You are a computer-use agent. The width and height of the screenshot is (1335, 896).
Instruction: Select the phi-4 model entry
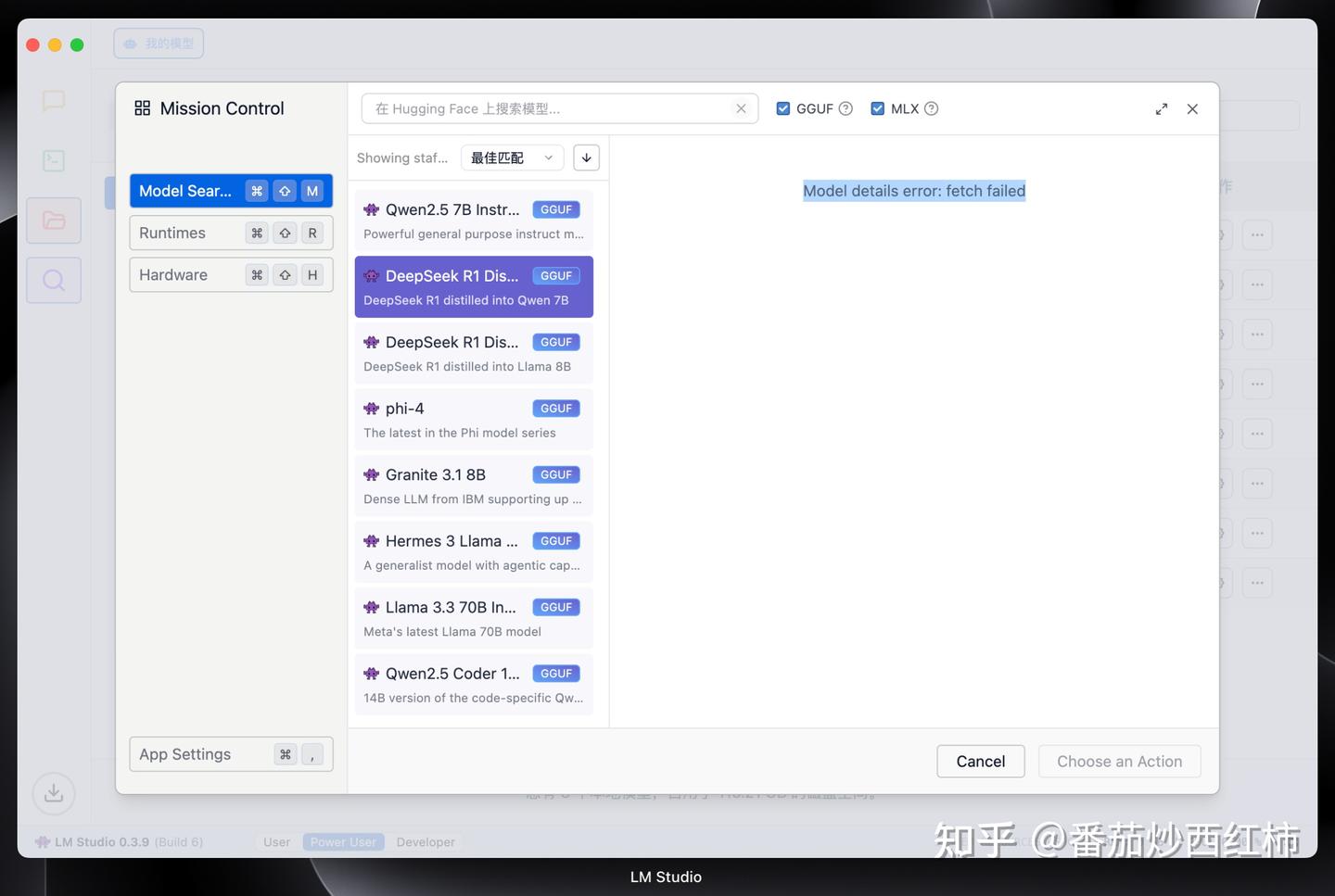coord(474,420)
